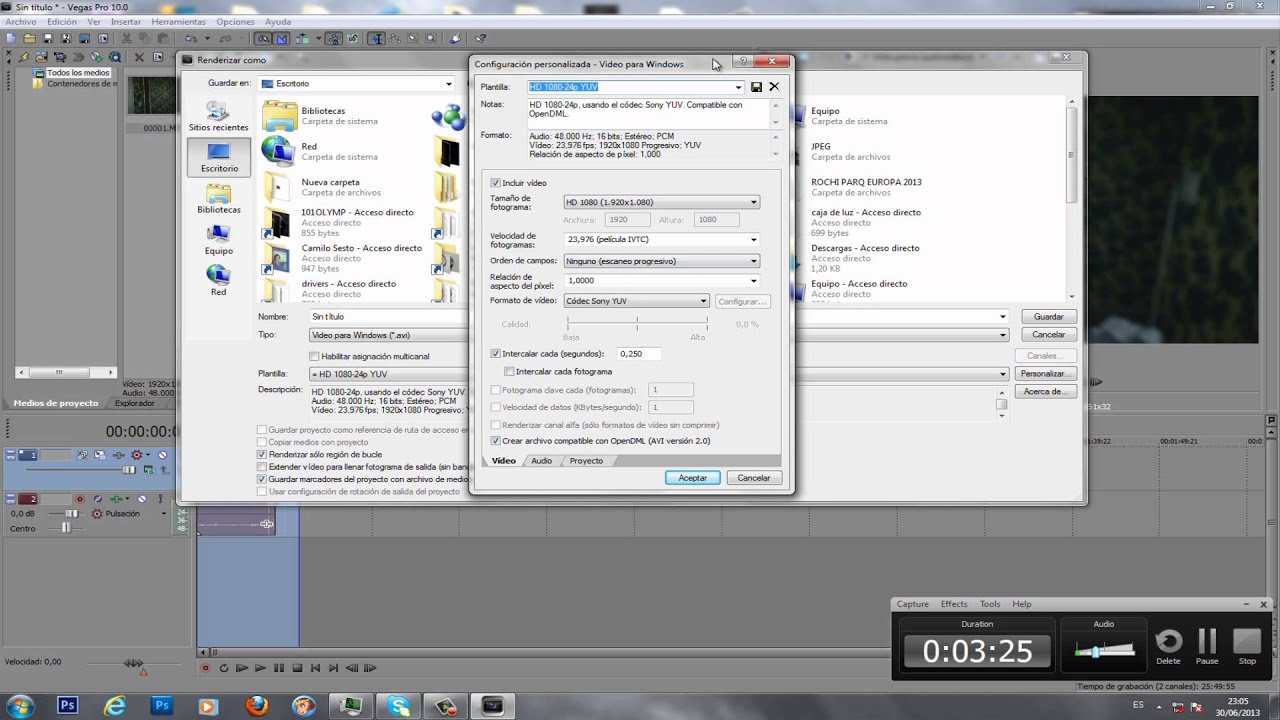Enable Intercalar cada fotograma checkbox
Image resolution: width=1280 pixels, height=720 pixels.
point(509,372)
